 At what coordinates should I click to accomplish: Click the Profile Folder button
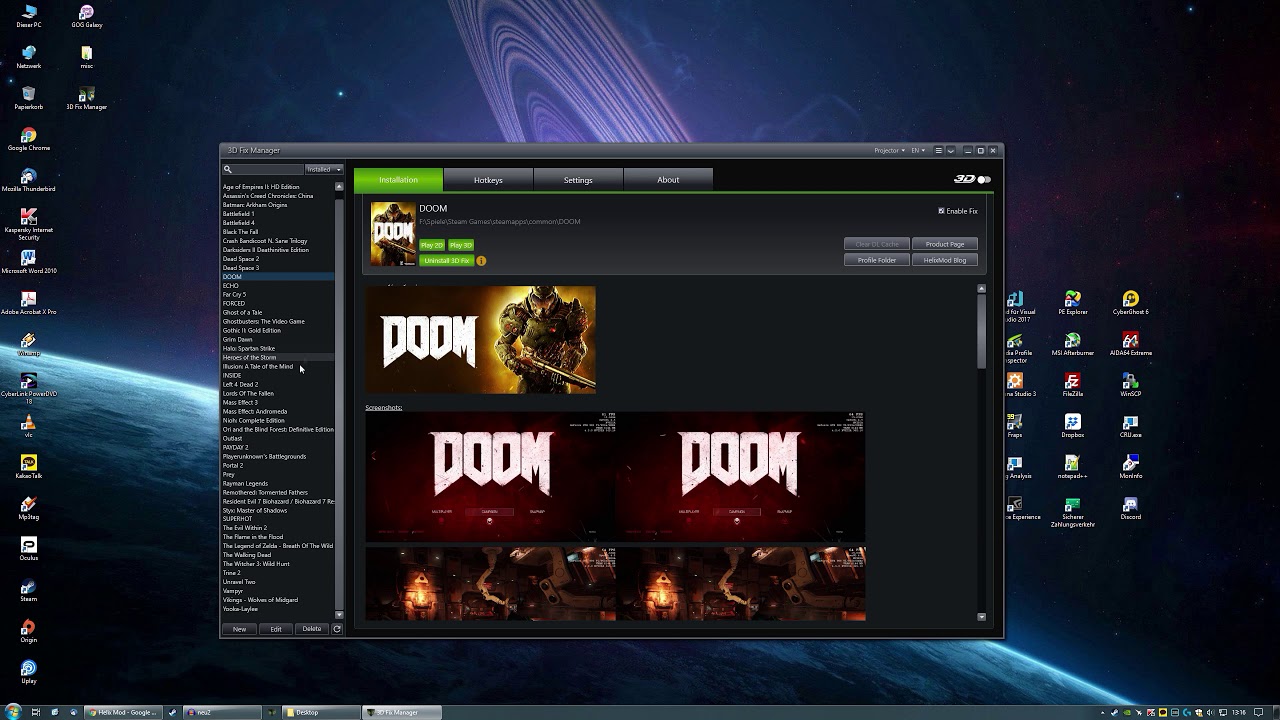point(877,260)
